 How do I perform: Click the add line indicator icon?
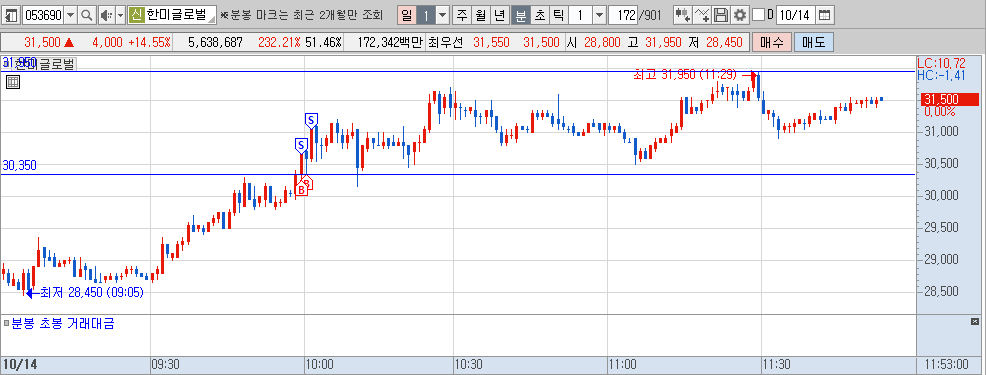pos(702,14)
